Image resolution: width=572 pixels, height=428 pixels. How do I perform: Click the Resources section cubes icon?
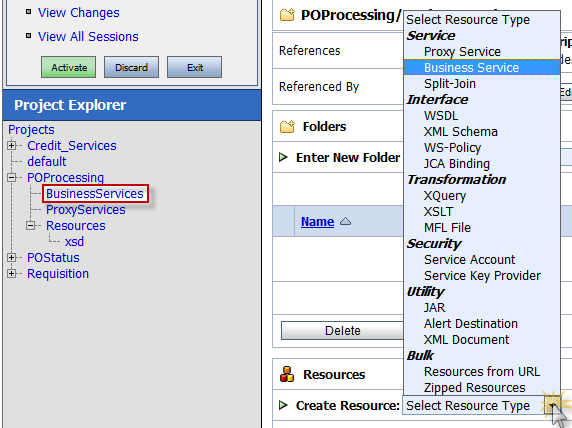(287, 374)
